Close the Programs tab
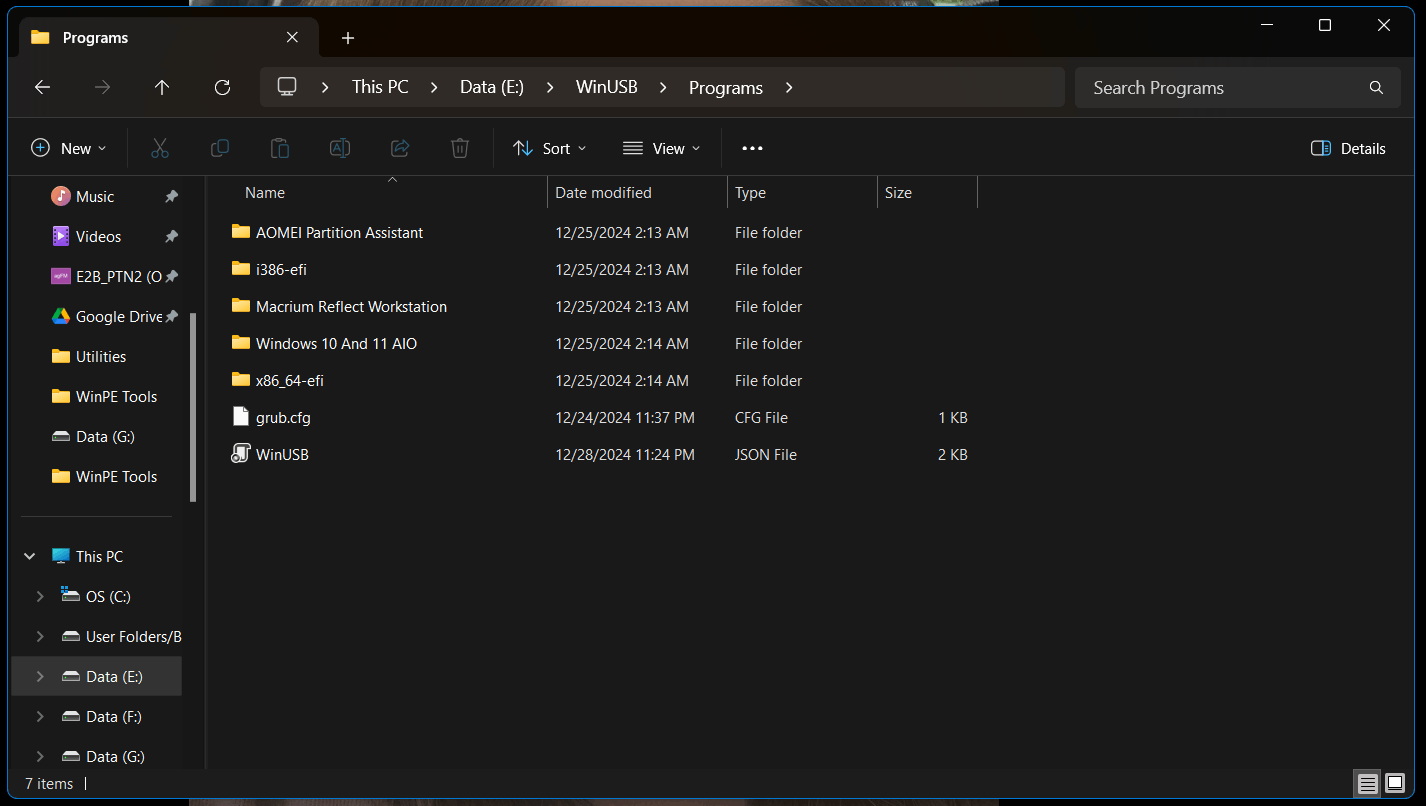Screen dimensions: 1426x806 coord(292,38)
